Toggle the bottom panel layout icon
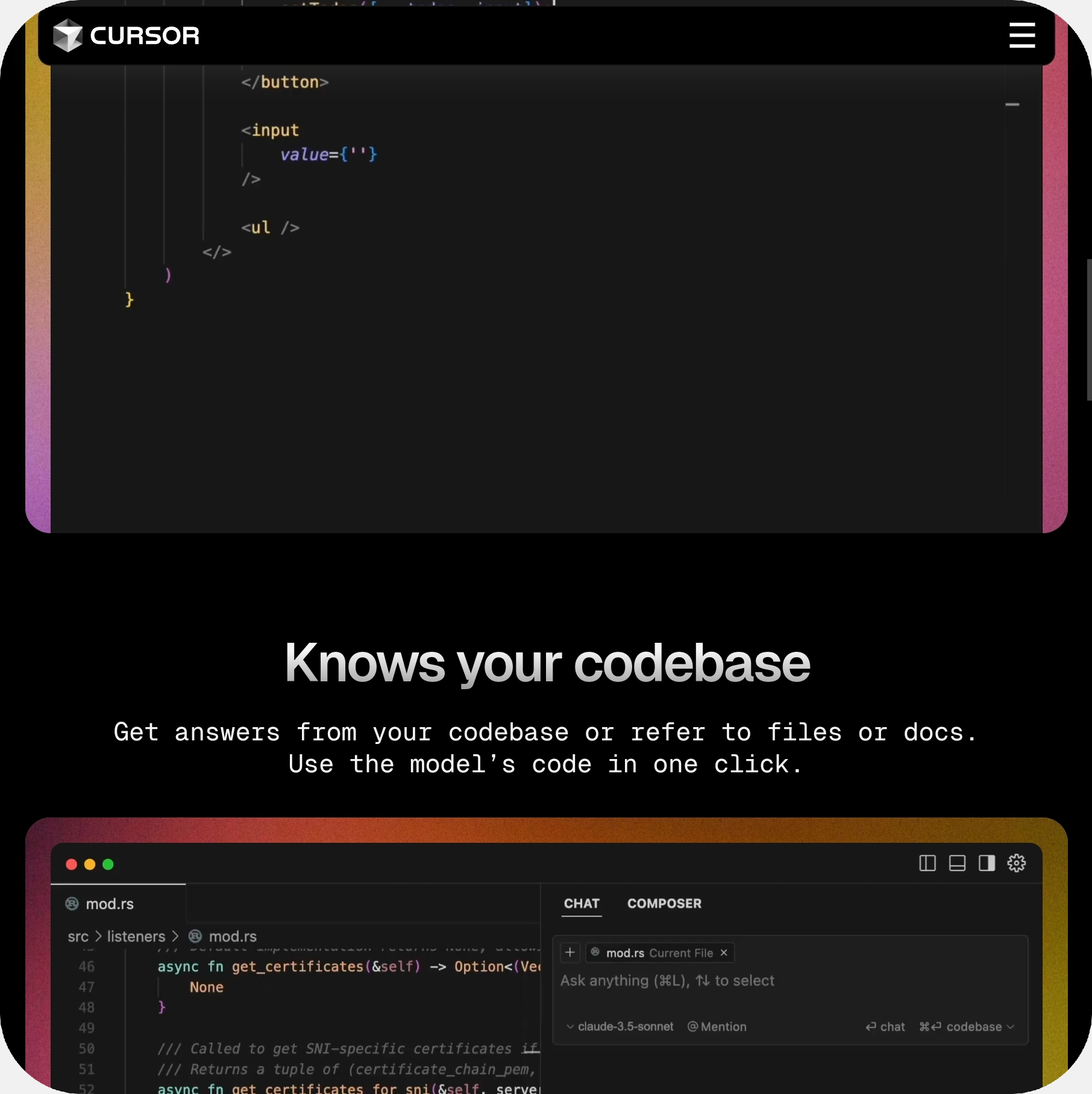The height and width of the screenshot is (1094, 1092). (957, 863)
